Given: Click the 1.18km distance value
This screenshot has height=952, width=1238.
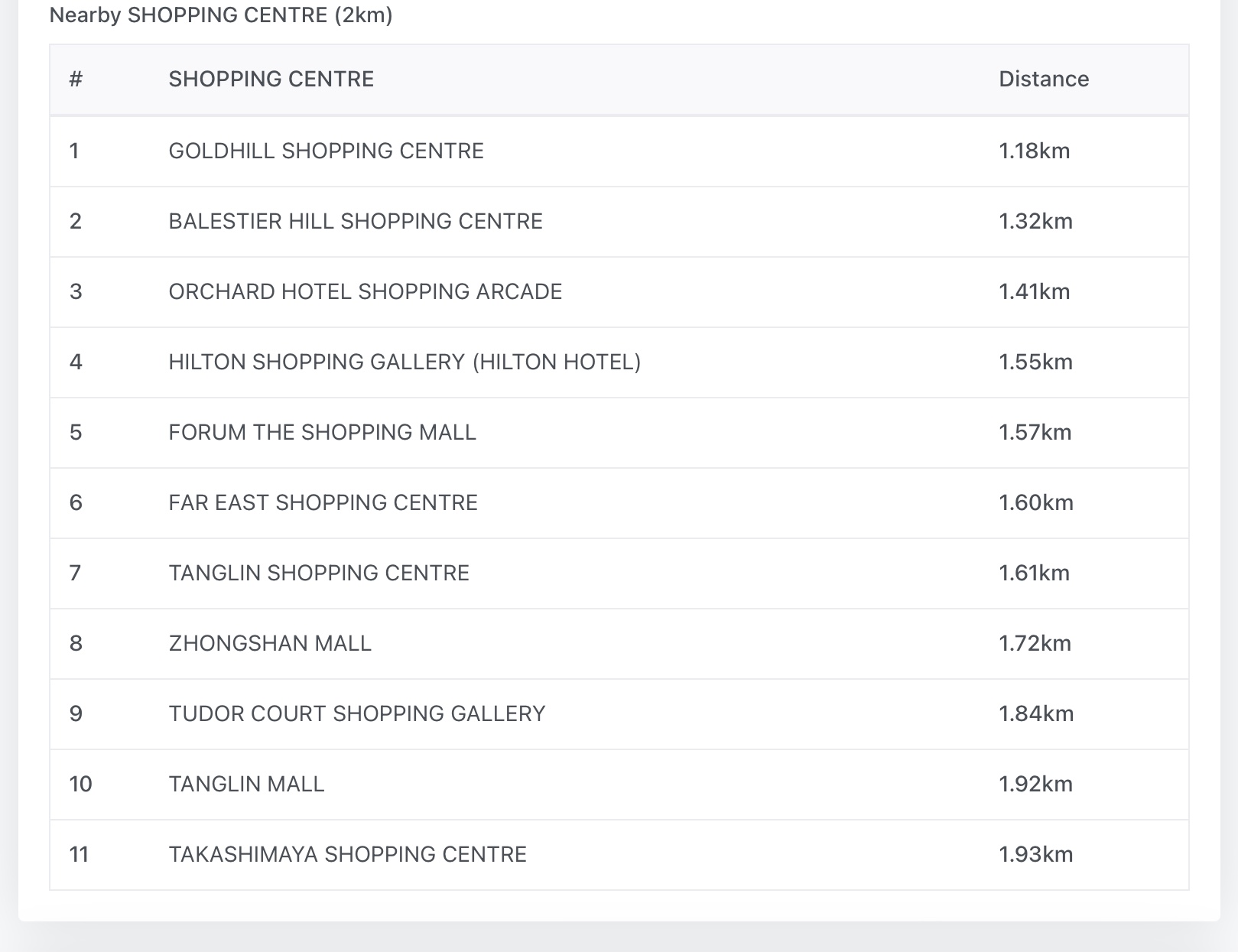Looking at the screenshot, I should coord(1034,151).
